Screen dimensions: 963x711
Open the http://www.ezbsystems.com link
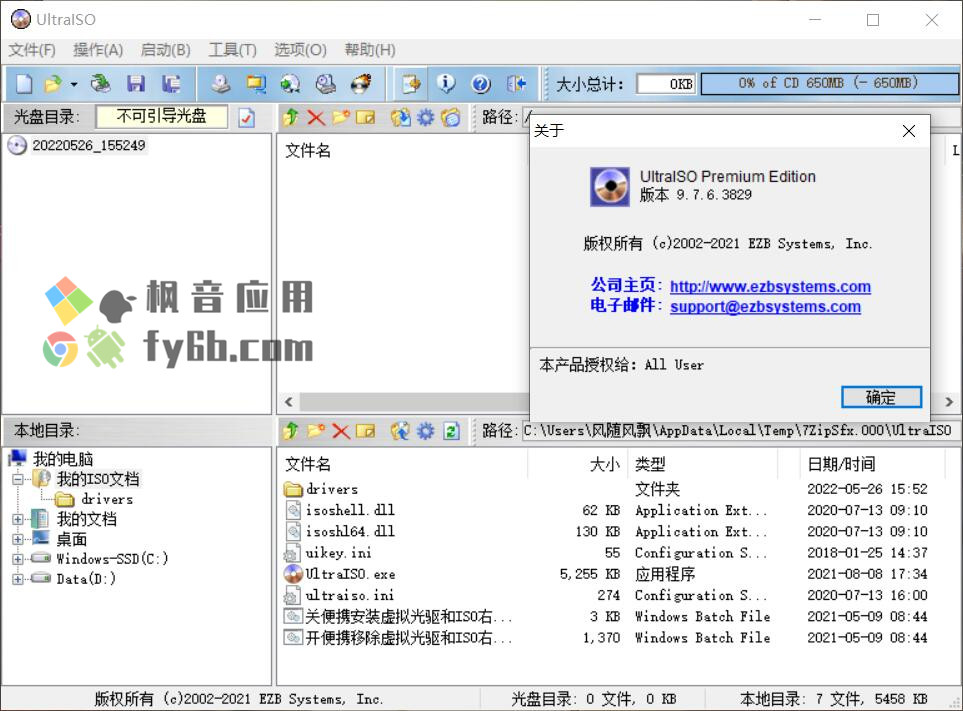pyautogui.click(x=770, y=287)
